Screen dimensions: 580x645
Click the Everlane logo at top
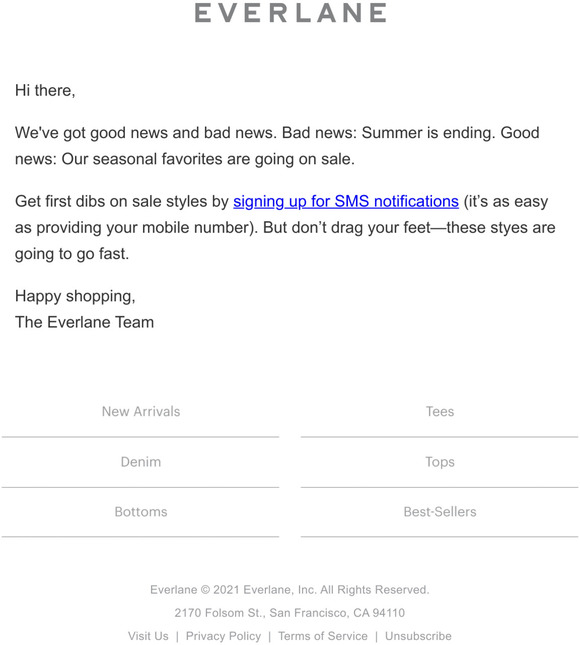[290, 13]
